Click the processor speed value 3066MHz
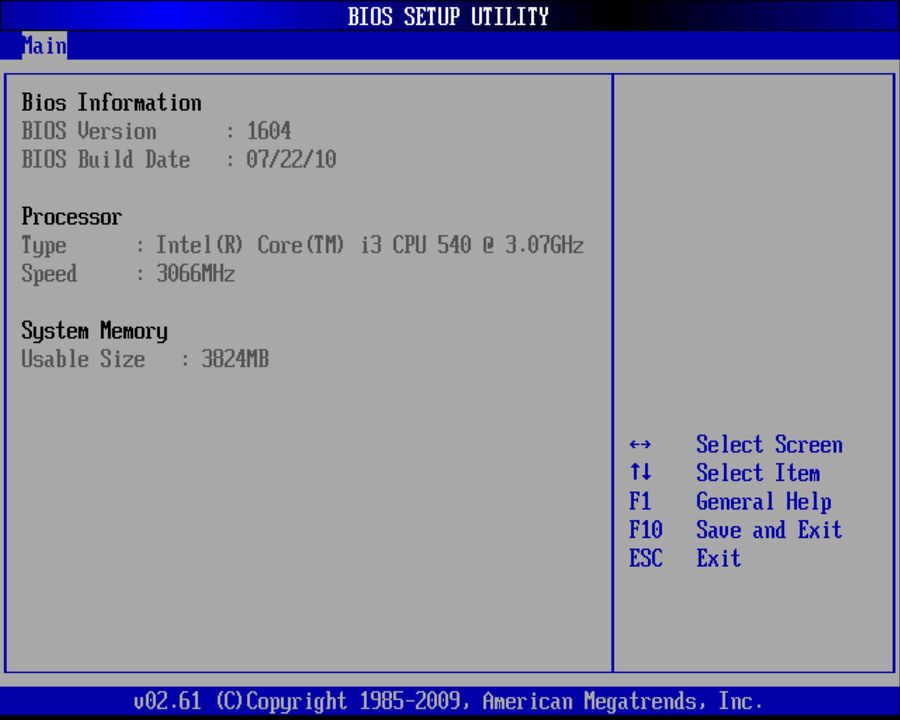The height and width of the screenshot is (720, 900). (x=196, y=274)
